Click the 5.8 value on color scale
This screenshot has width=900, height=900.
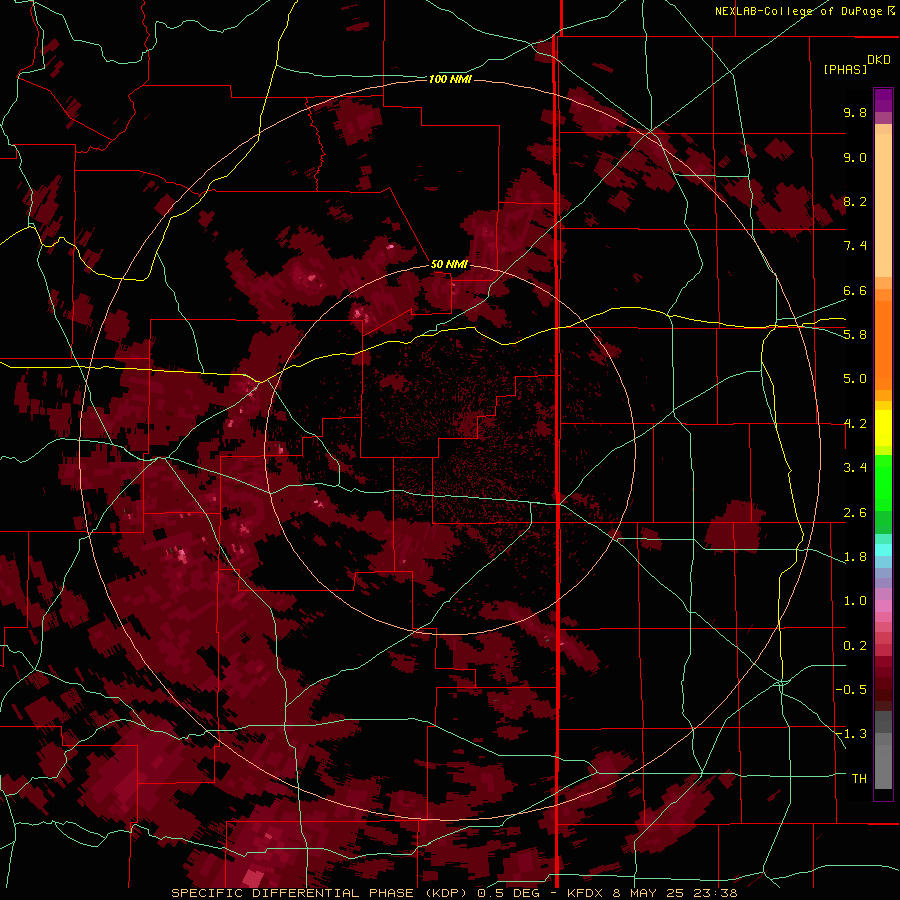(855, 335)
